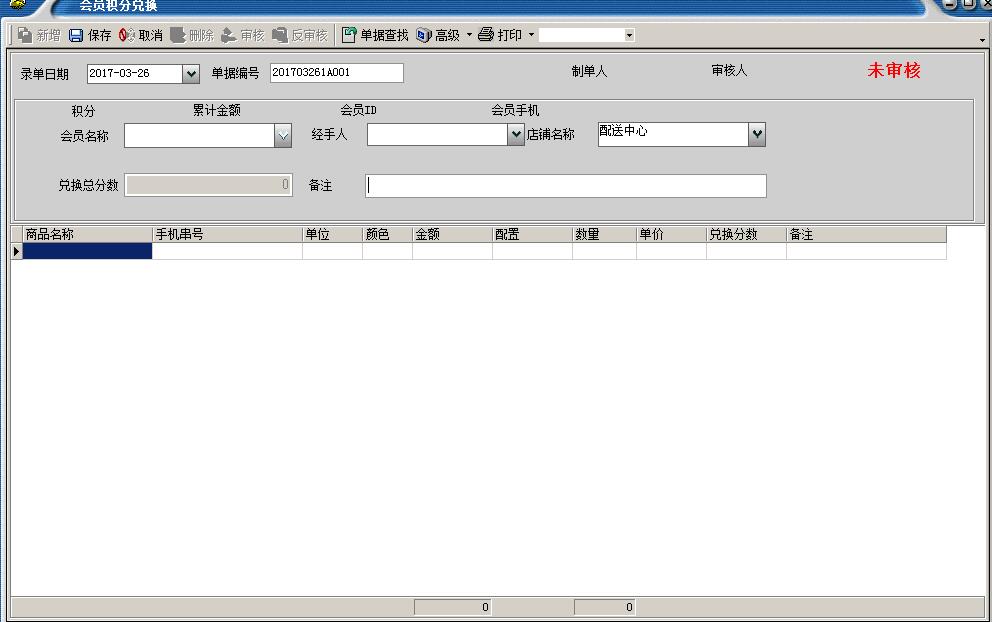Image resolution: width=992 pixels, height=622 pixels.
Task: Click the 录单日期 date field value
Action: 135,74
